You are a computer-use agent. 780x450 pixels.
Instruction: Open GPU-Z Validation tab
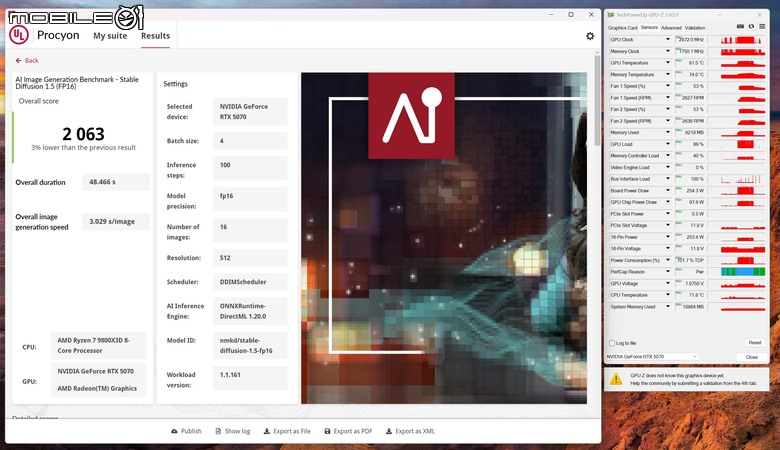point(695,28)
